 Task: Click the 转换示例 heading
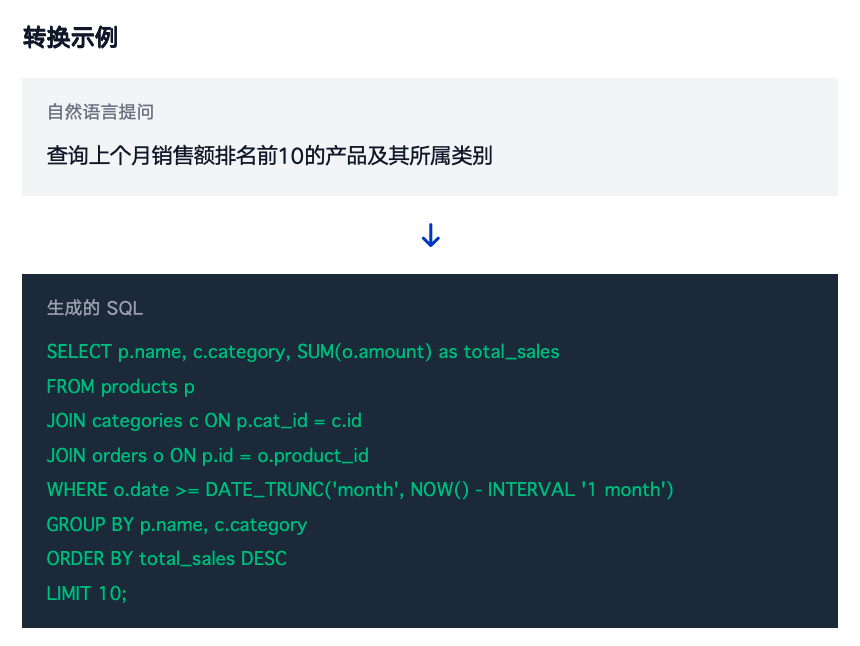[x=70, y=38]
